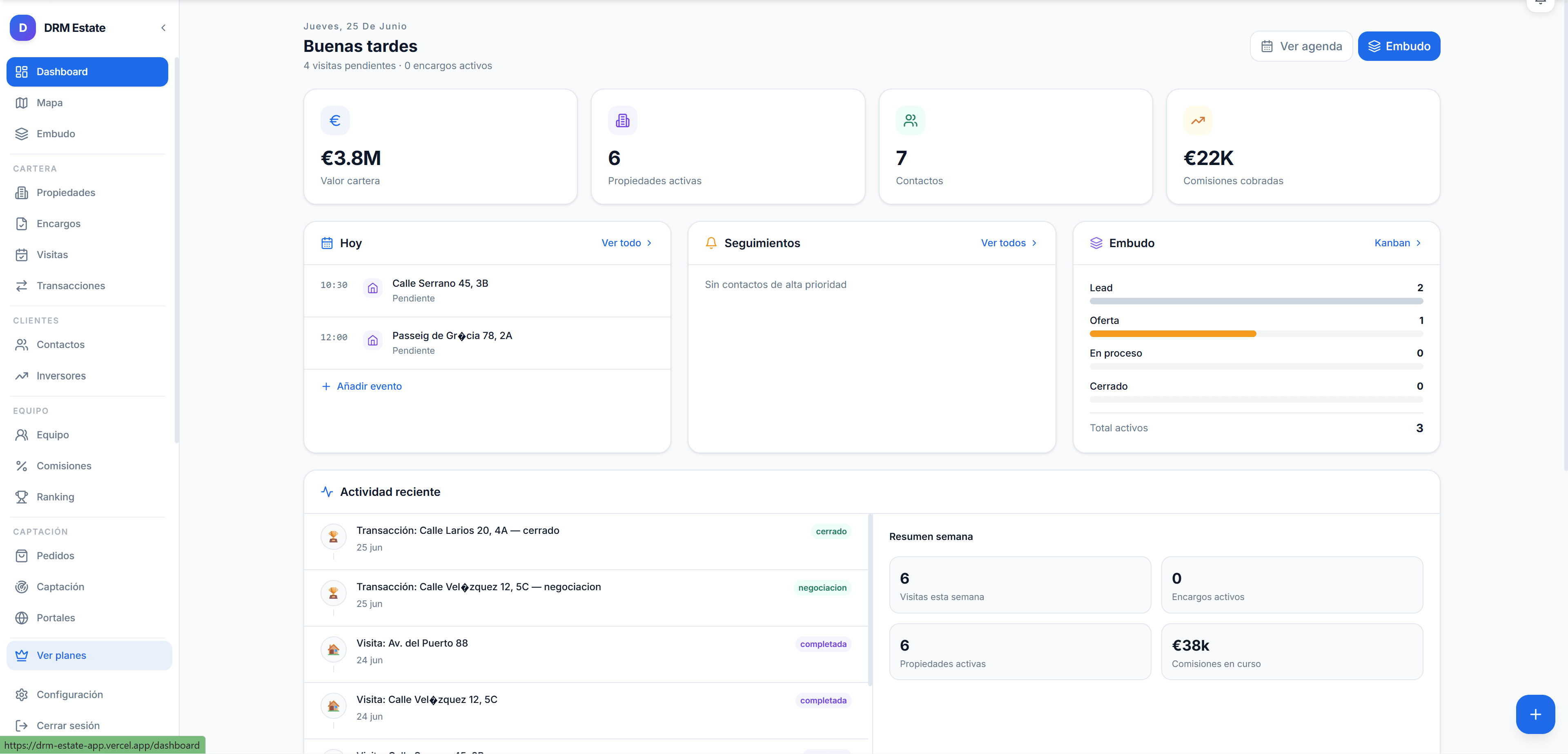Click the calendar icon beside Hoy
Screen dimensions: 1568x754
[327, 243]
